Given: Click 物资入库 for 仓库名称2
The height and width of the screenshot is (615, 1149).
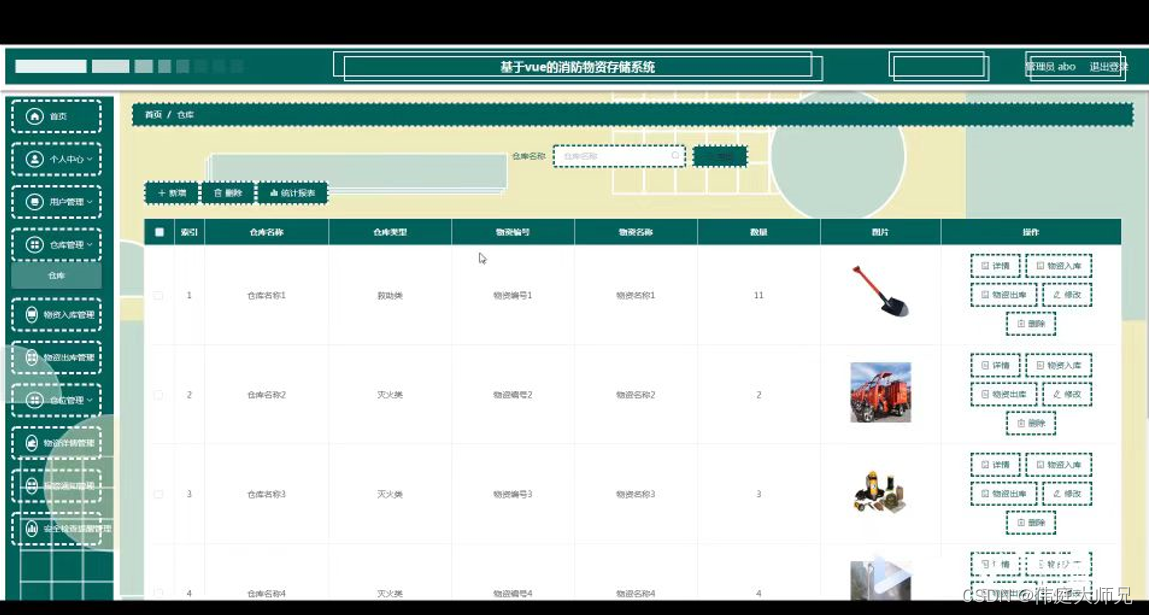Looking at the screenshot, I should (1058, 365).
